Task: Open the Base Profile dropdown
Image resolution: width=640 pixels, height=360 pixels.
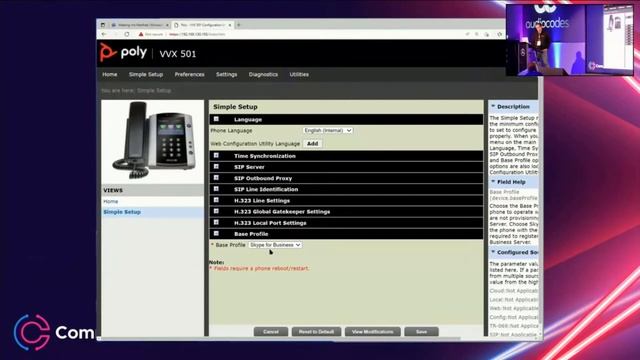Action: 275,245
